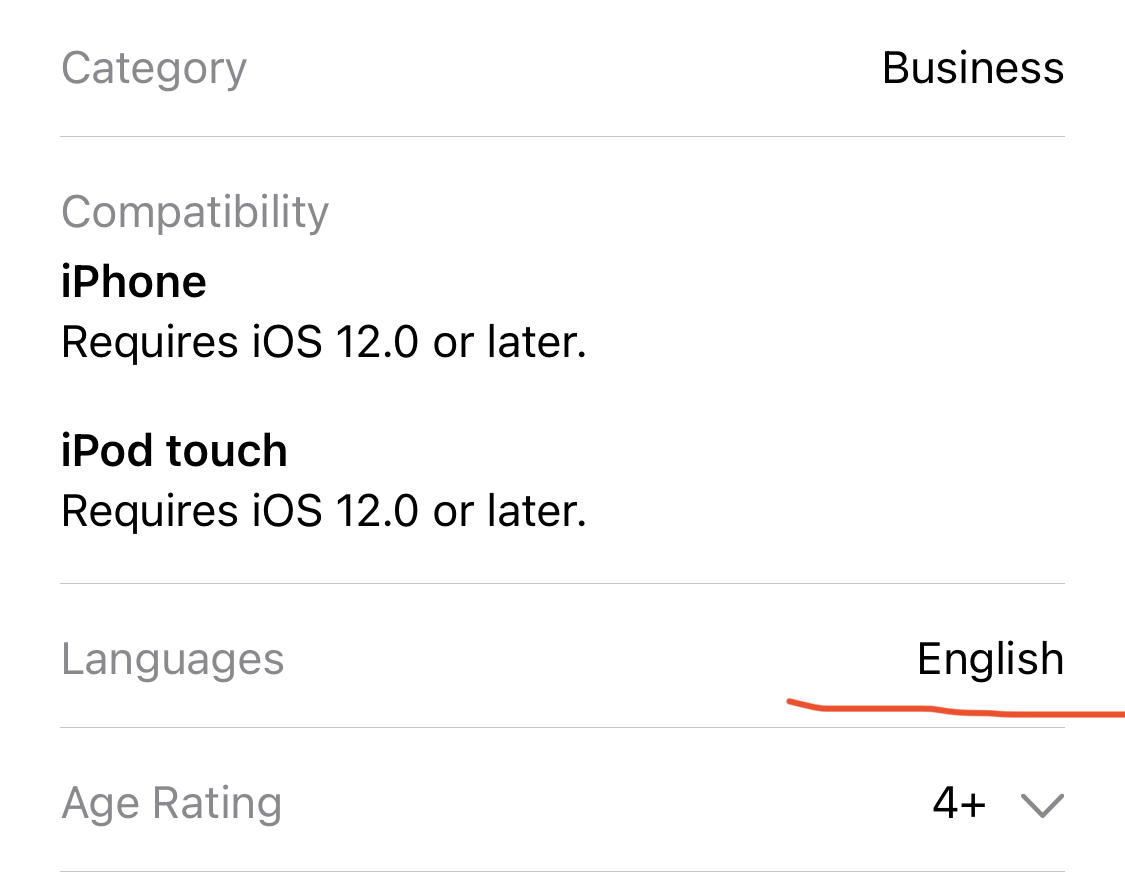Select the Age Rating label

pos(171,804)
